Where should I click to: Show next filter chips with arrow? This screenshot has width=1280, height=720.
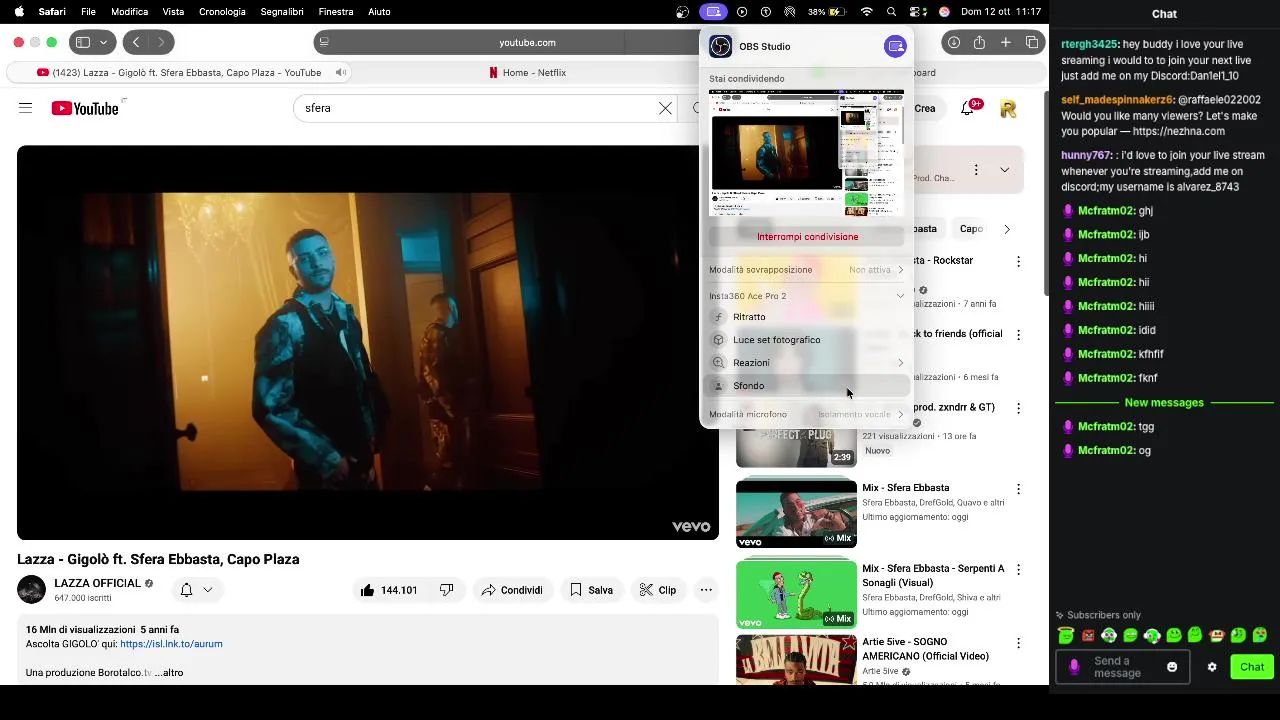pyautogui.click(x=1007, y=229)
